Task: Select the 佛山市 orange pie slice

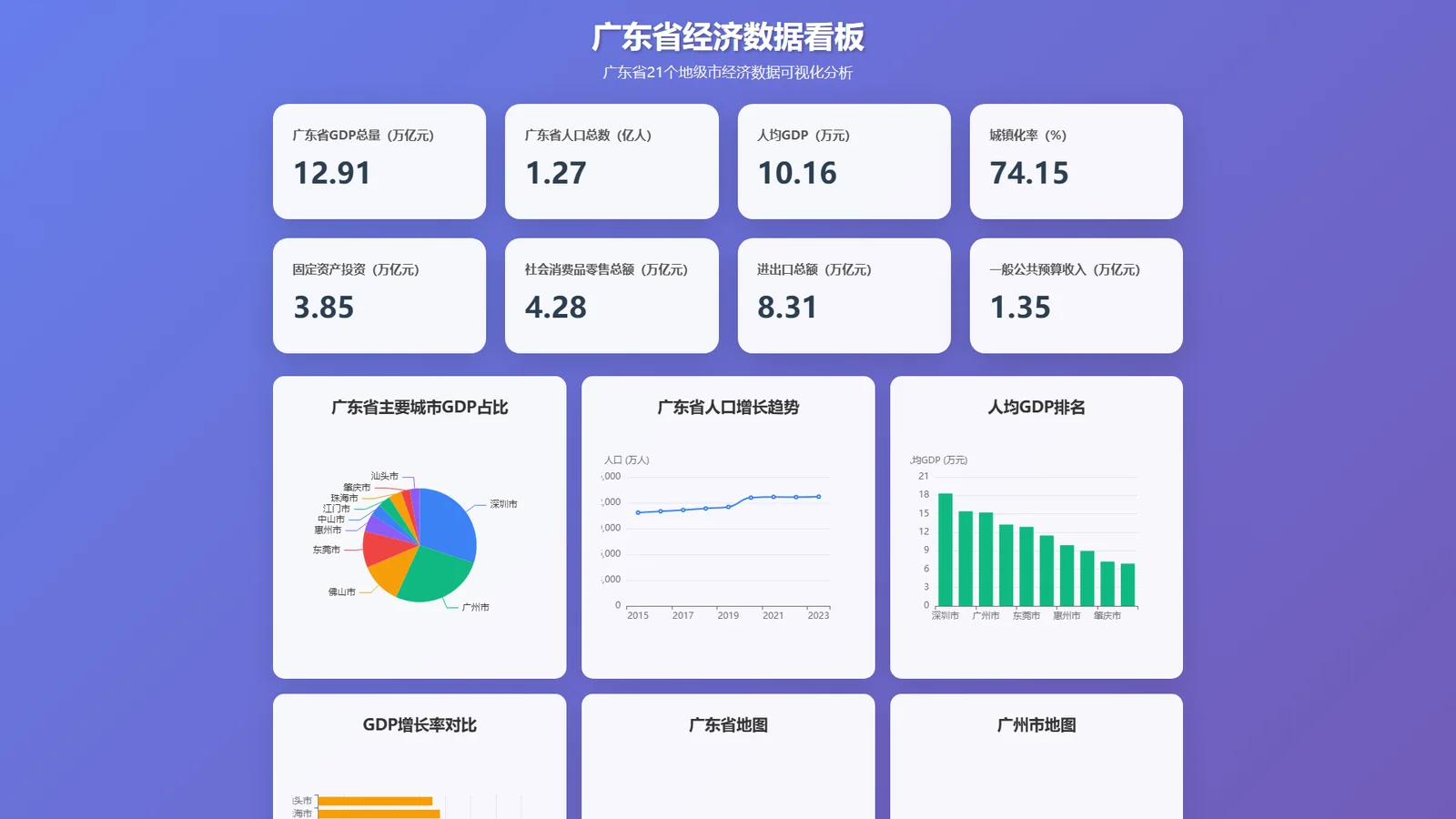Action: pos(393,570)
